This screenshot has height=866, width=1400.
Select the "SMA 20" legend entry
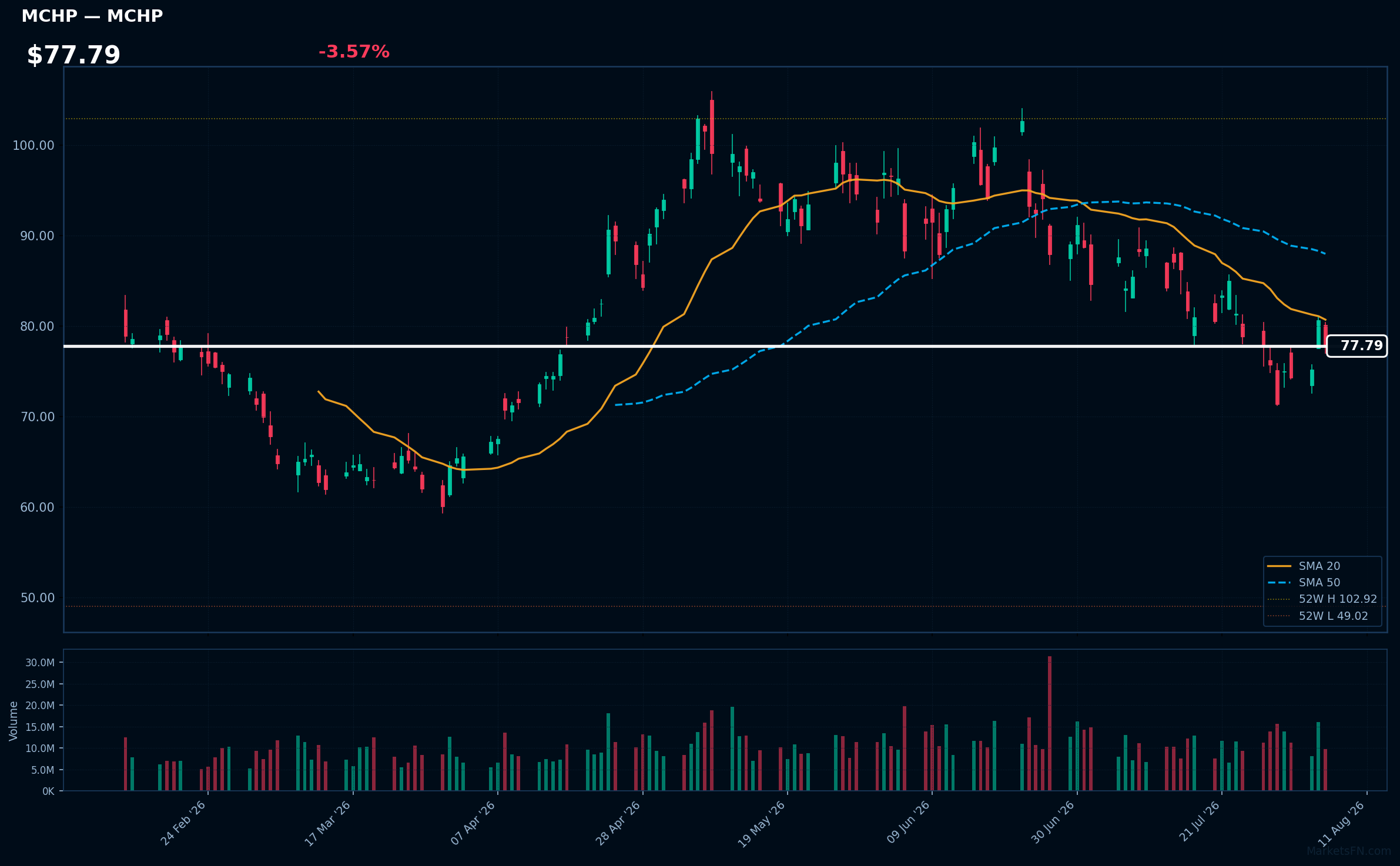pos(1304,566)
